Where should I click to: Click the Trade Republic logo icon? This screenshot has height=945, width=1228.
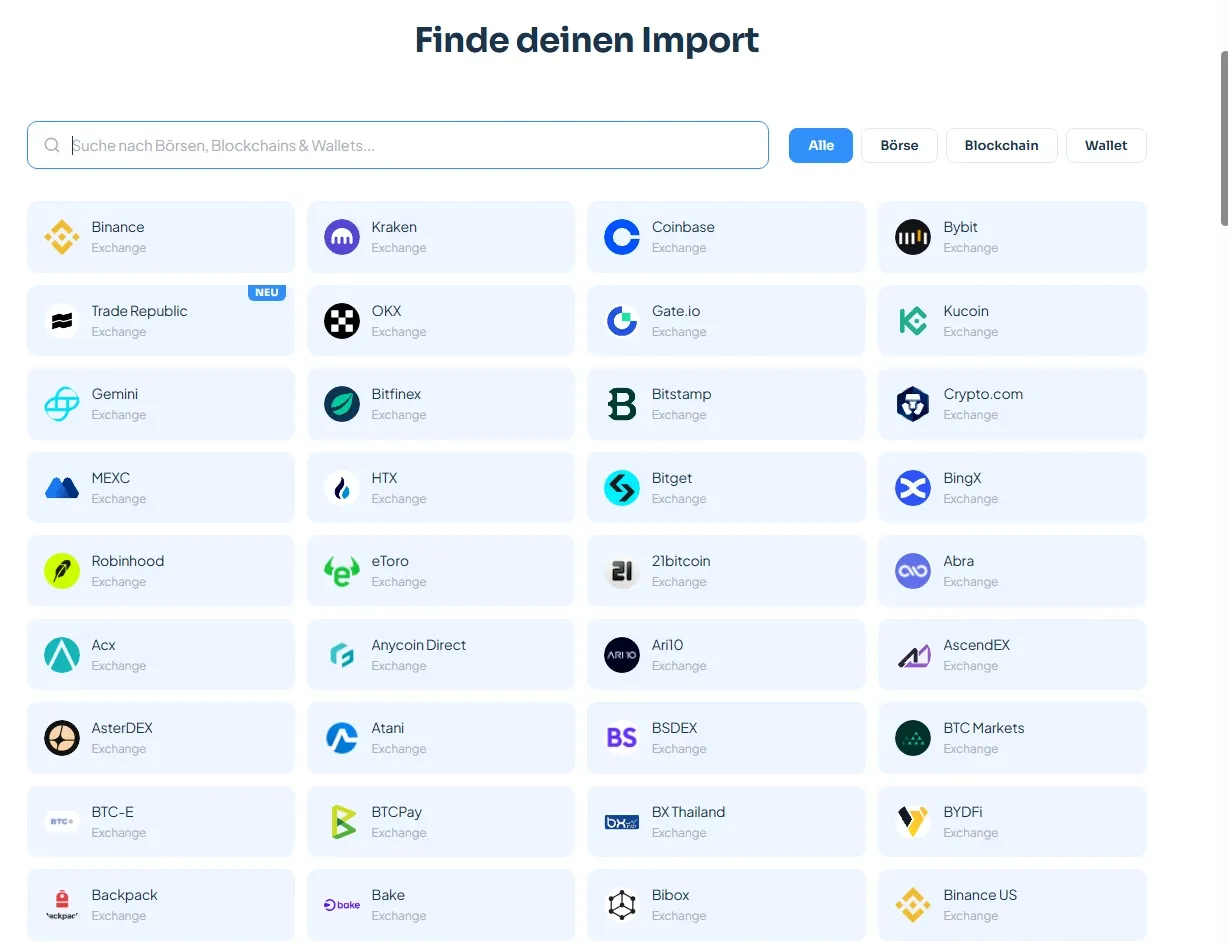(x=62, y=321)
